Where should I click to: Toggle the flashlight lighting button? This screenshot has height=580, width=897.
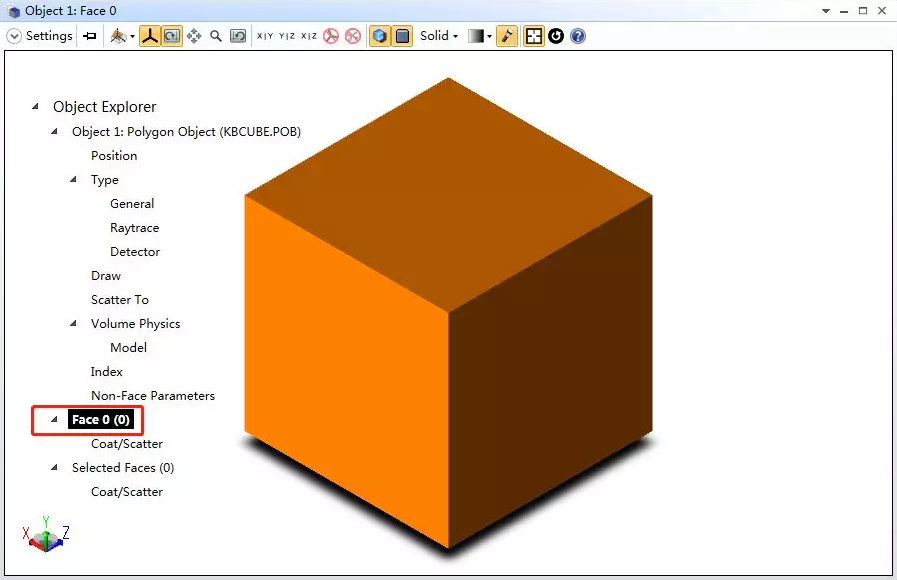coord(507,36)
